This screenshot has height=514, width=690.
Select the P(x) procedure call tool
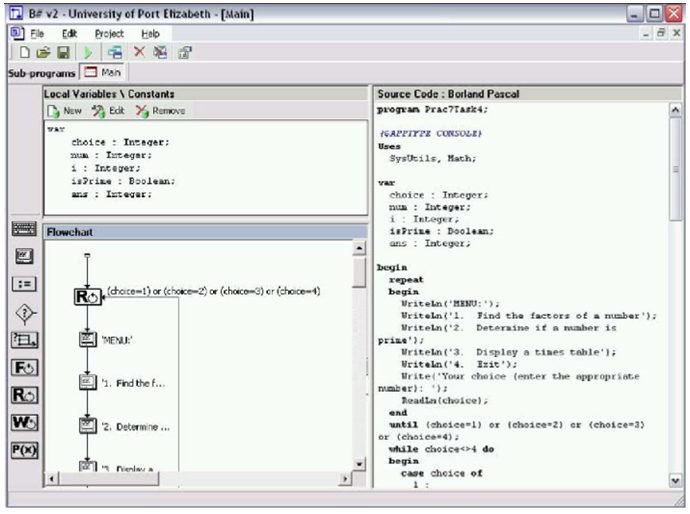25,449
